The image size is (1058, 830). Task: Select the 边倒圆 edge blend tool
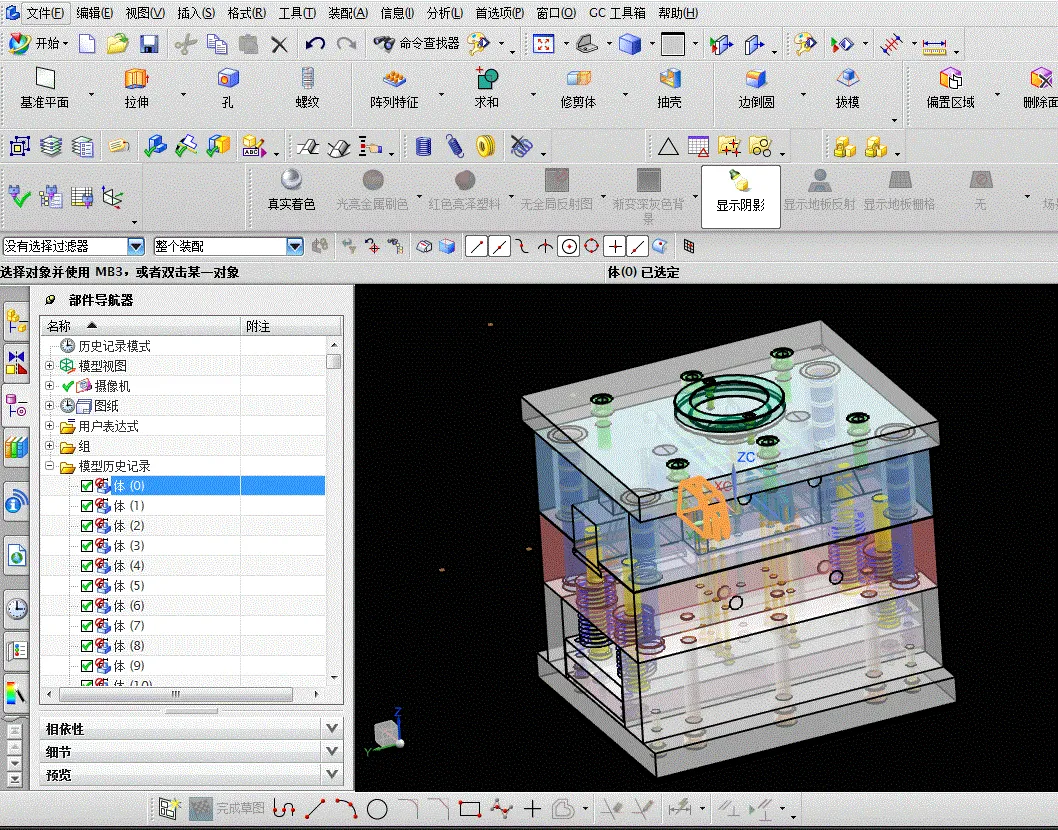coord(756,88)
